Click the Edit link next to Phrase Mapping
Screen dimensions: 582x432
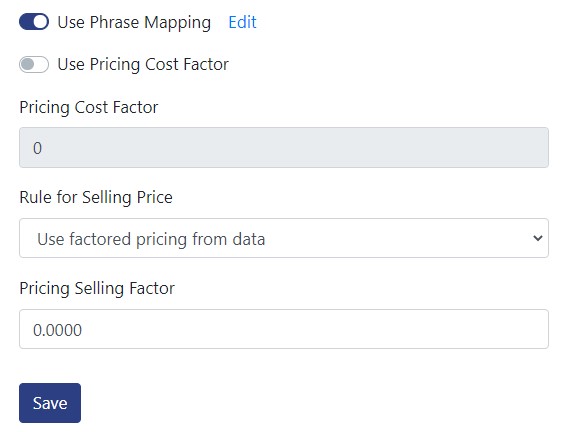(x=242, y=22)
